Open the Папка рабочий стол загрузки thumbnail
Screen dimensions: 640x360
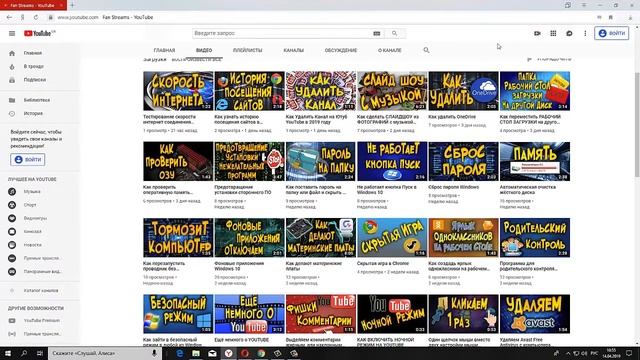[x=535, y=91]
